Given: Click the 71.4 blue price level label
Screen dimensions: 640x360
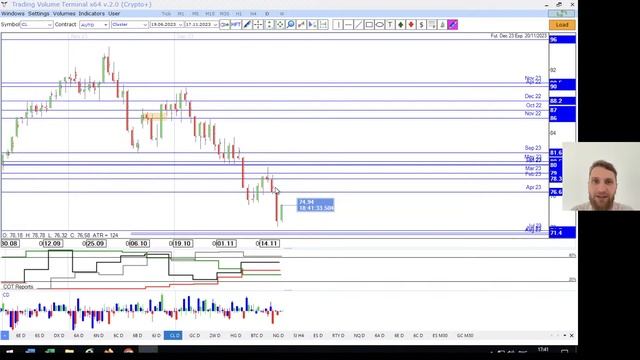Looking at the screenshot, I should [562, 233].
